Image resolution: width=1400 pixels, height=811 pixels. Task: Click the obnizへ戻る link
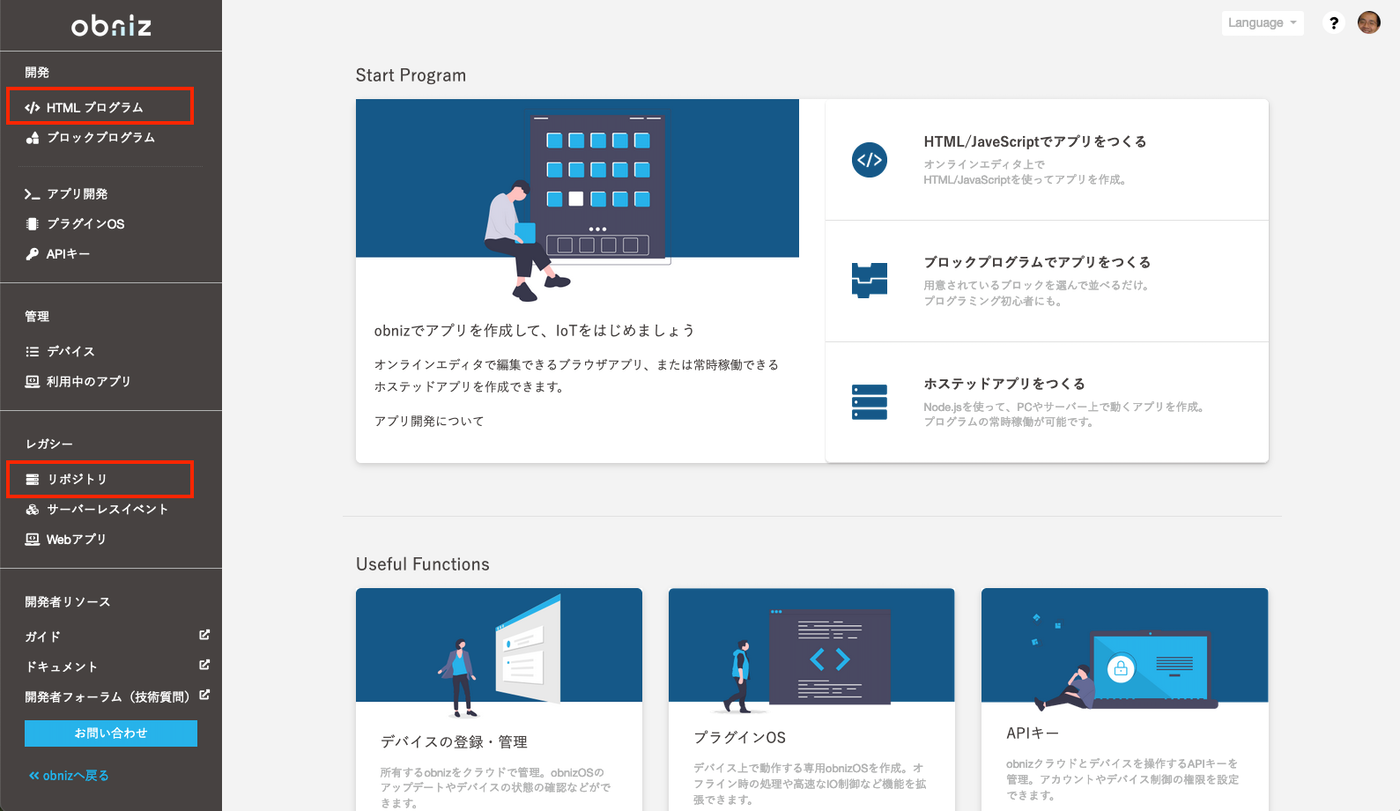click(69, 775)
